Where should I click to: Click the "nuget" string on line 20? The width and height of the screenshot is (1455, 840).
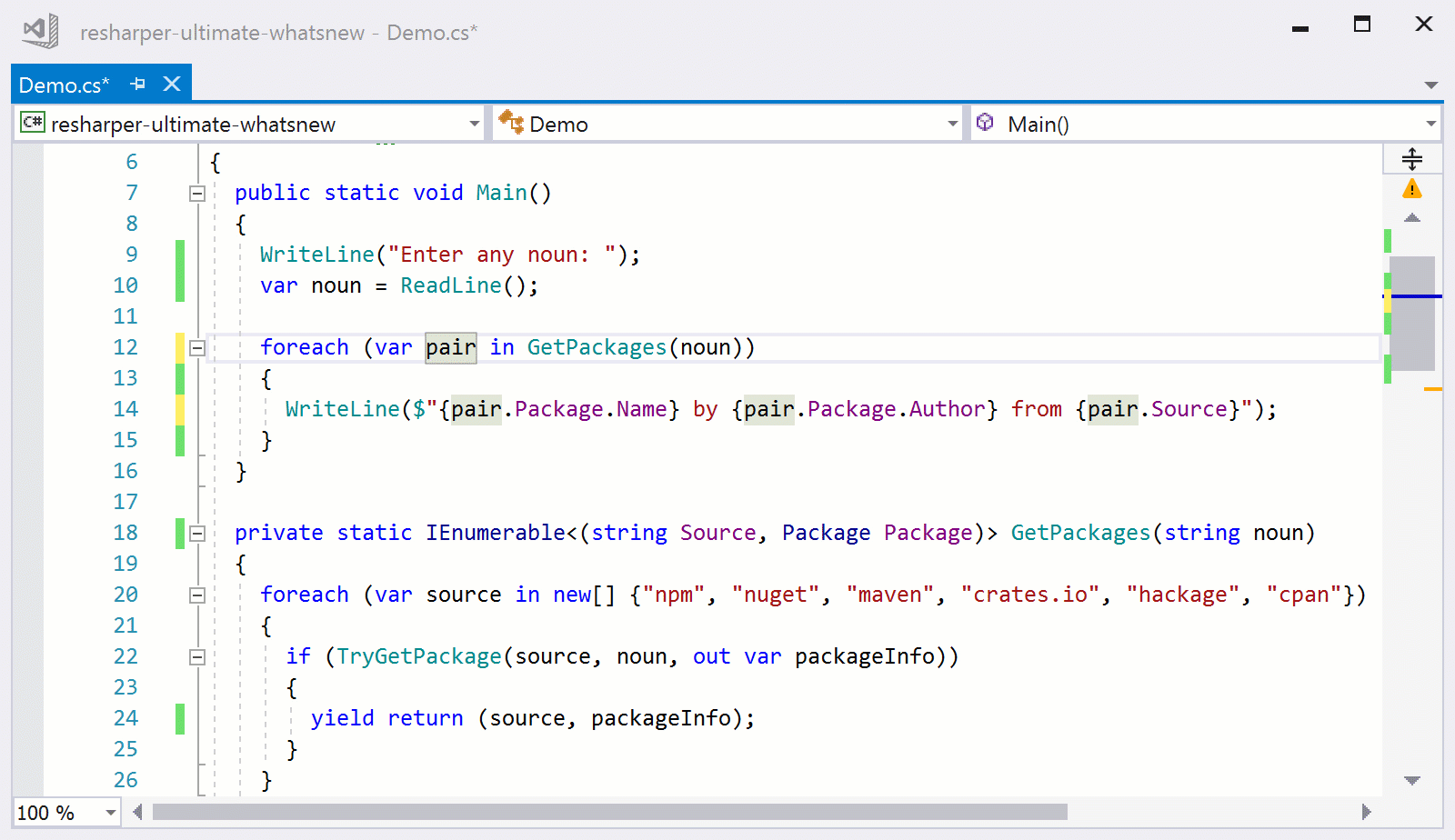click(x=776, y=595)
